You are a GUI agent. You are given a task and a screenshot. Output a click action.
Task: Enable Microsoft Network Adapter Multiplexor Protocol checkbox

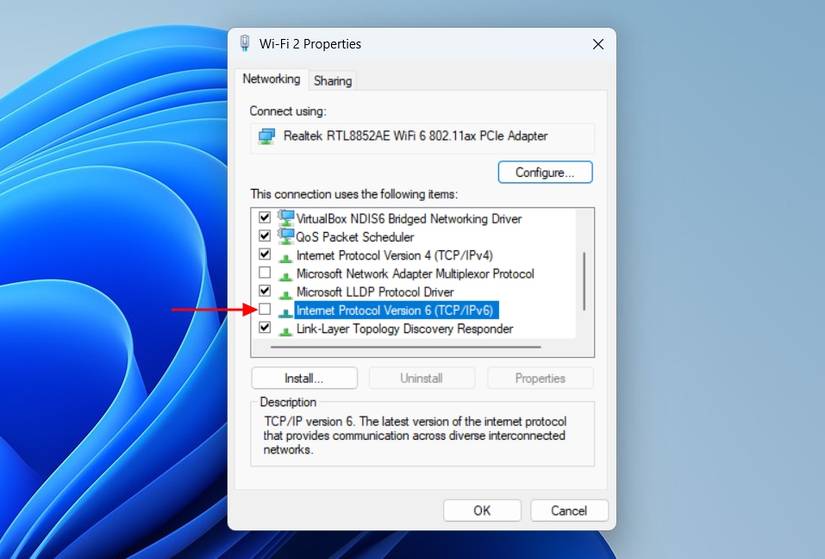pos(265,273)
